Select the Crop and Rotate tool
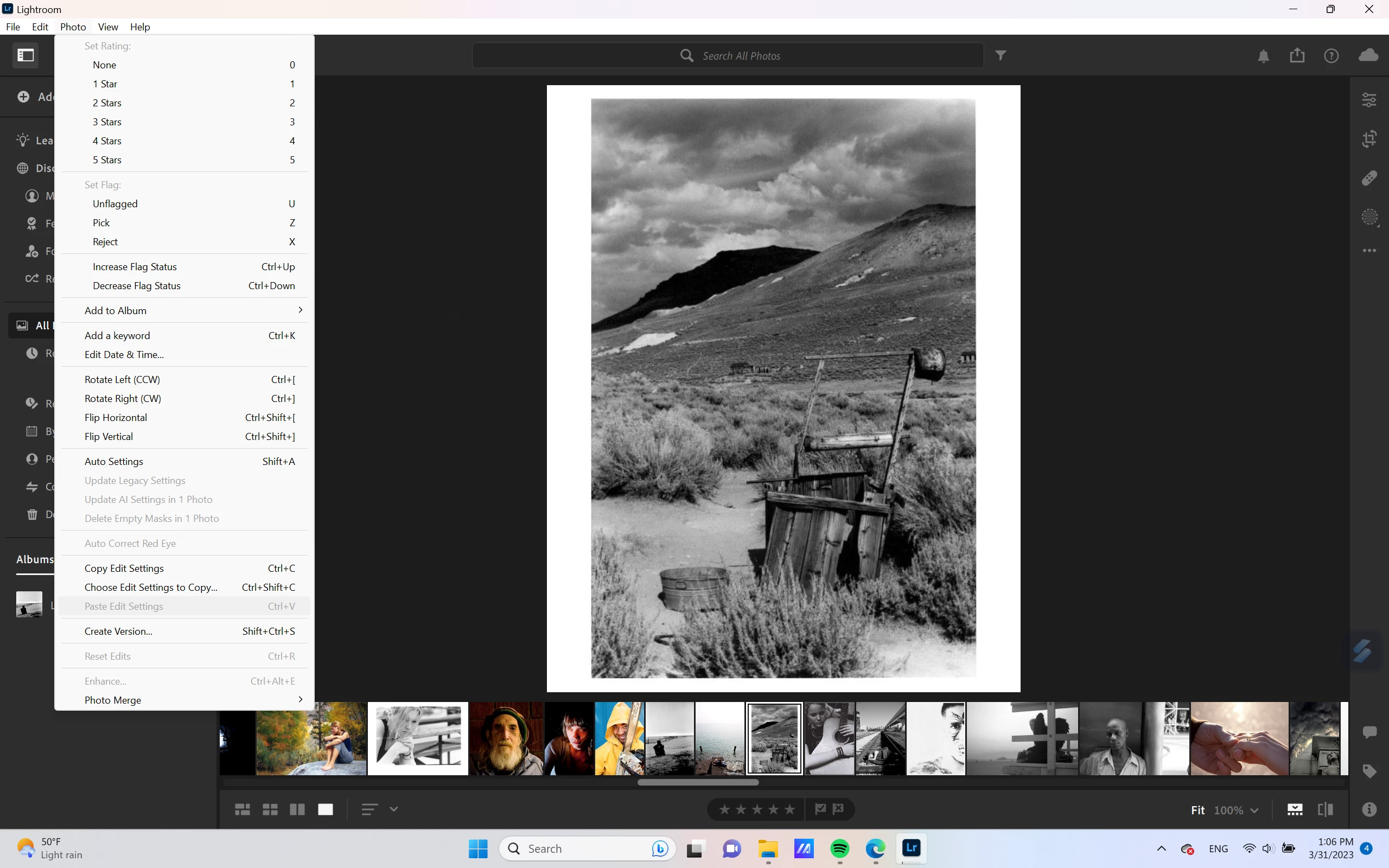Viewport: 1389px width, 868px height. coord(1369,139)
